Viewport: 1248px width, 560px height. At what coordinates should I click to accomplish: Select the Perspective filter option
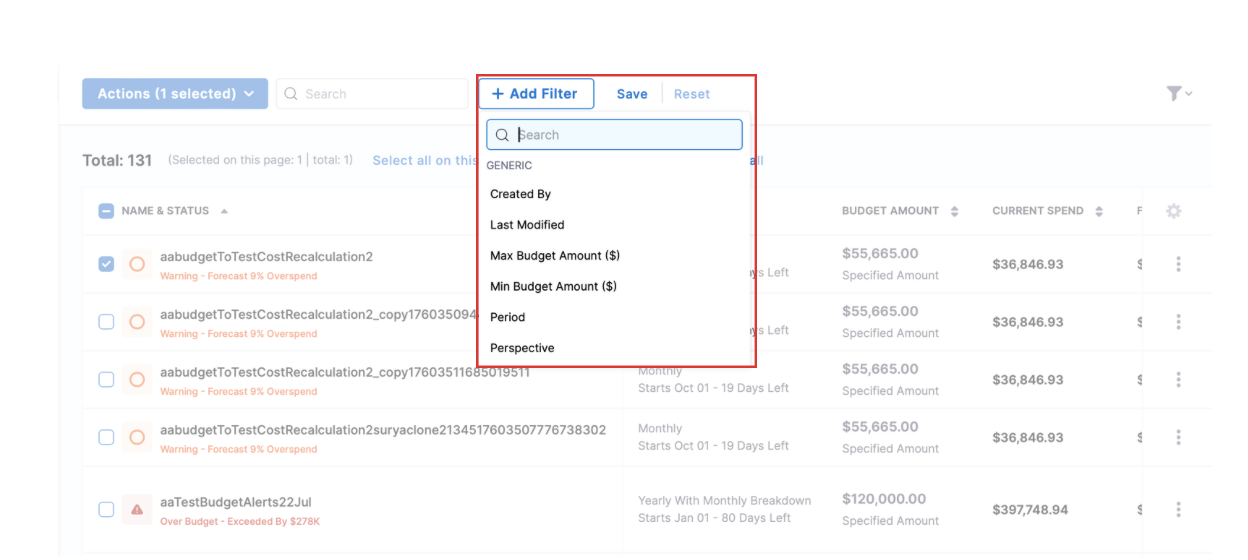click(522, 348)
